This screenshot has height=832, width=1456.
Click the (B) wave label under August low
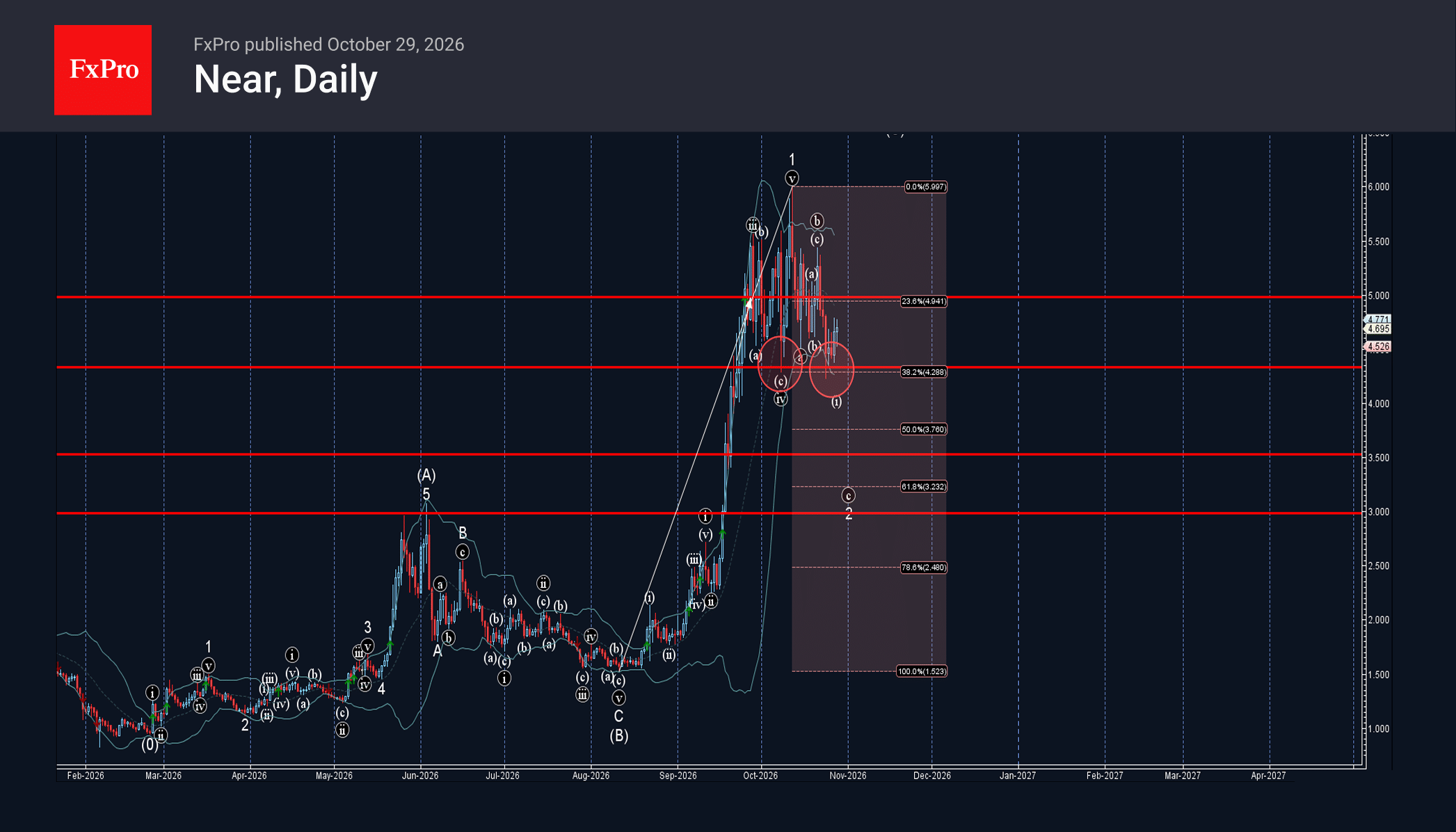[619, 735]
